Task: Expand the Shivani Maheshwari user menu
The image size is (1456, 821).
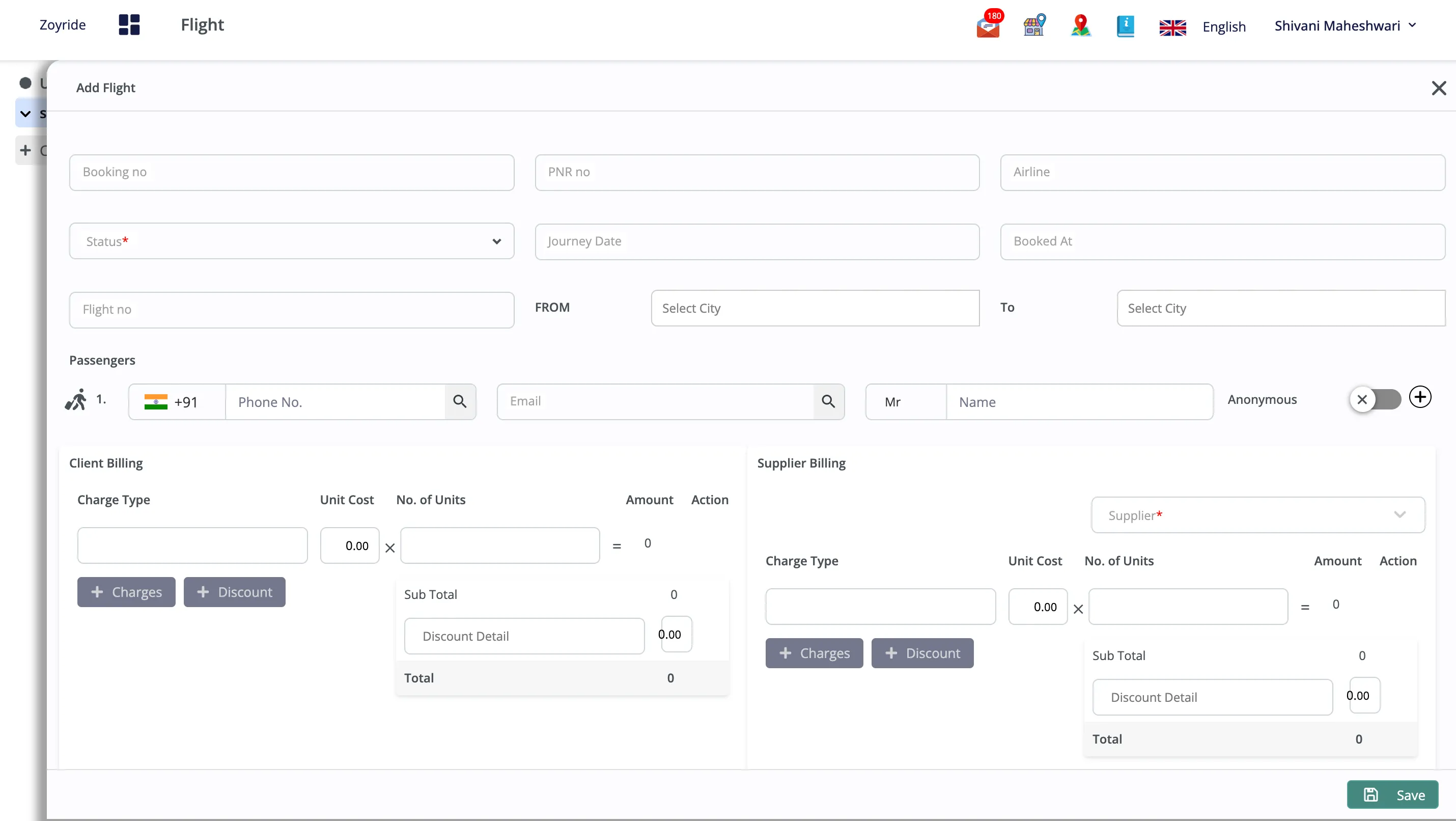Action: point(1345,26)
